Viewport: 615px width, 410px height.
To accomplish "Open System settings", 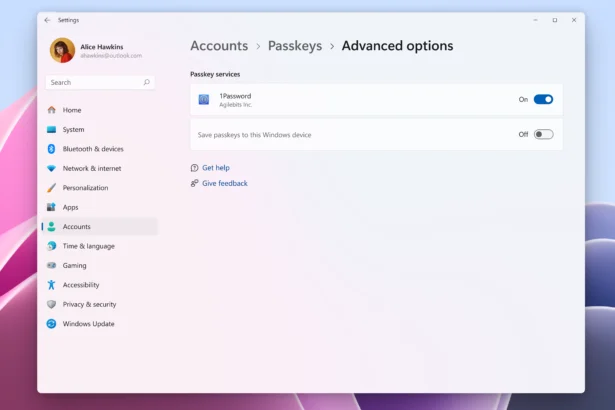I will pos(100,129).
